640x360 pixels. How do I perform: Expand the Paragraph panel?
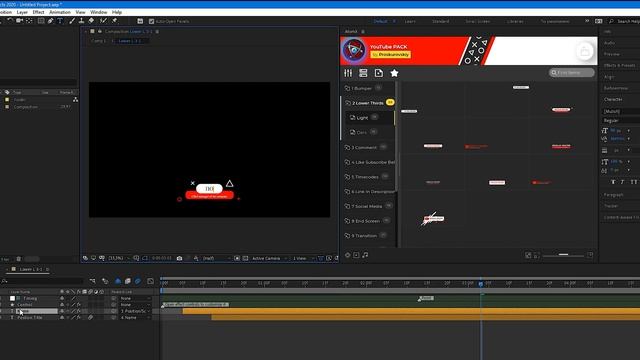point(613,195)
